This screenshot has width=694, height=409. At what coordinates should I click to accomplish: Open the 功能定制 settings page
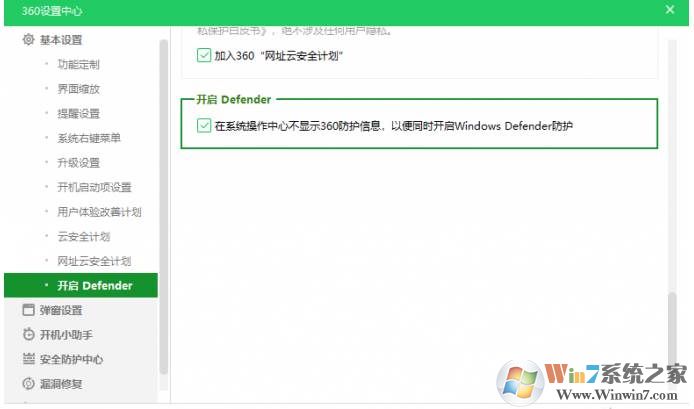point(78,64)
